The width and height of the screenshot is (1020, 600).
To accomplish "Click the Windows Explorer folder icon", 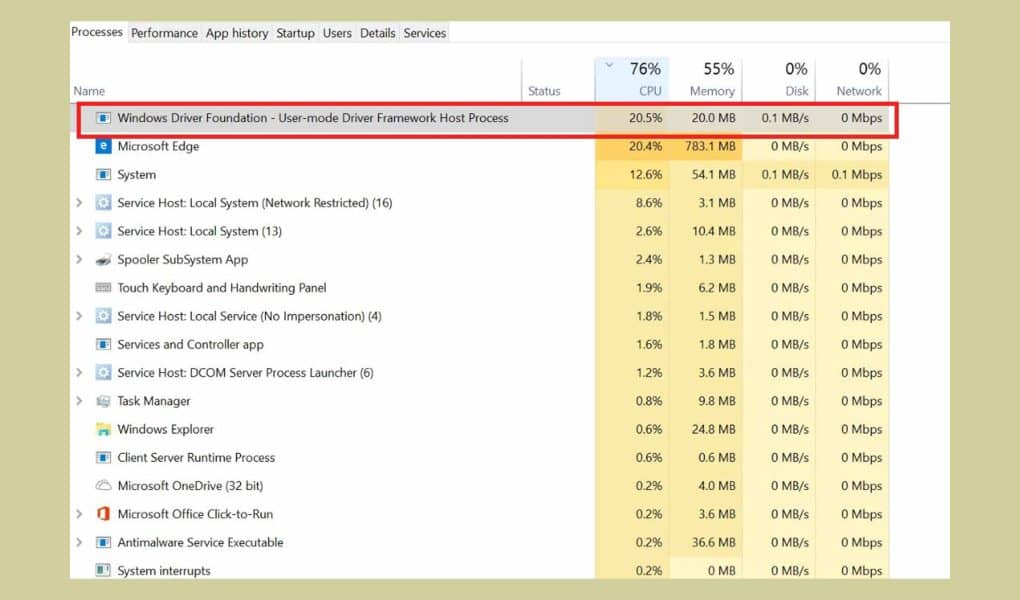I will point(102,429).
